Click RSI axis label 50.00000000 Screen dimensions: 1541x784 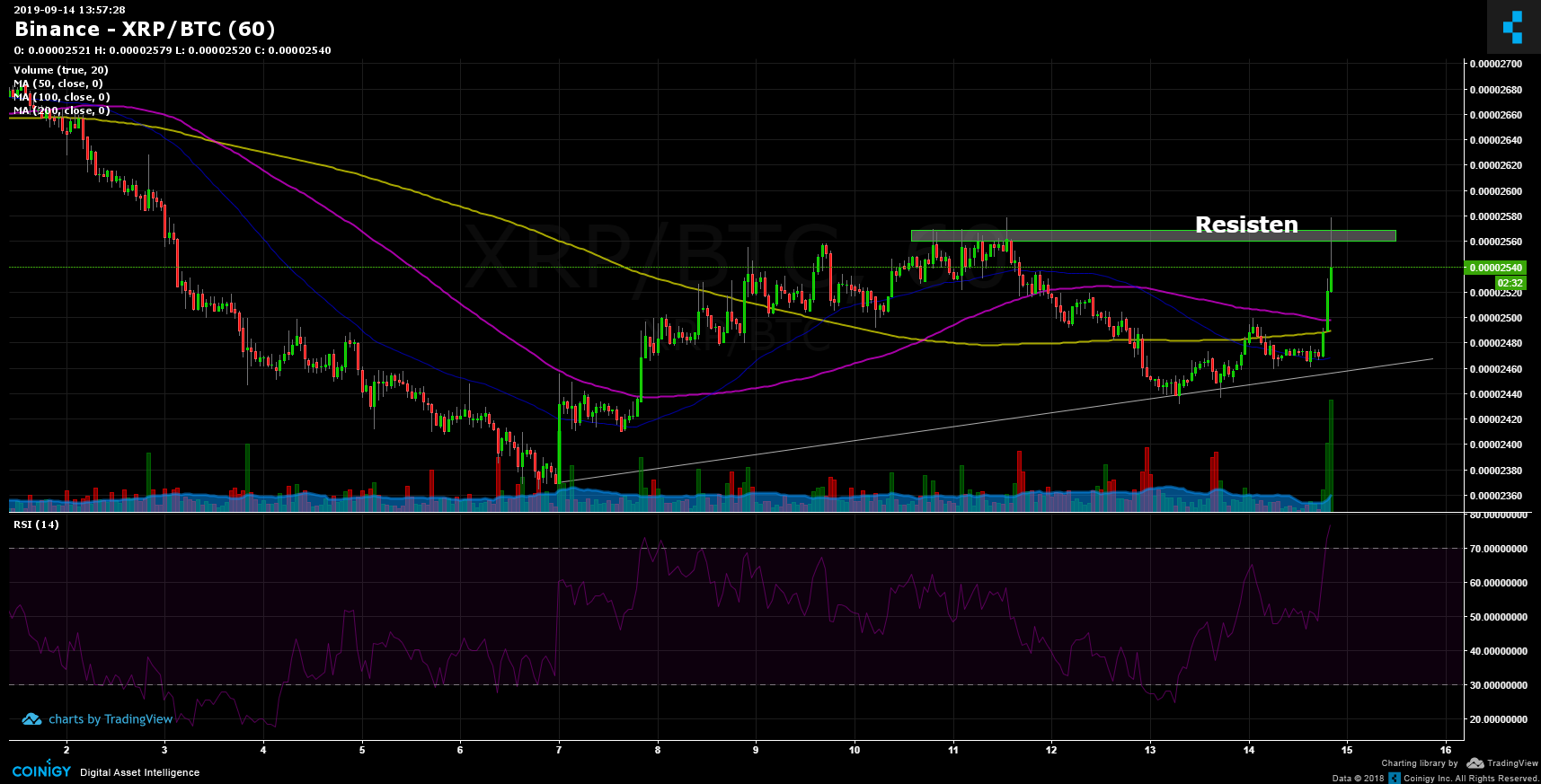[x=1498, y=617]
